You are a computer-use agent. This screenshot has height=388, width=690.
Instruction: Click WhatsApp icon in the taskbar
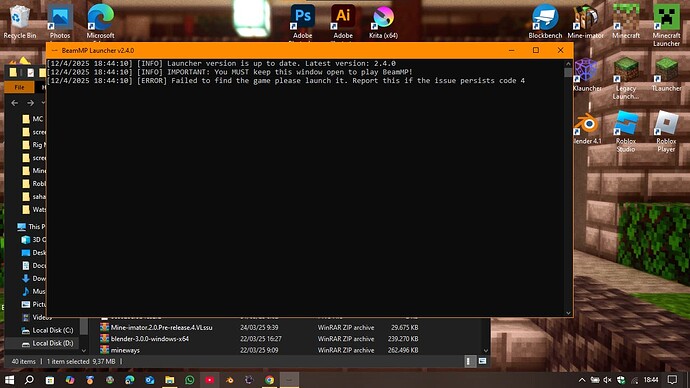pos(190,380)
